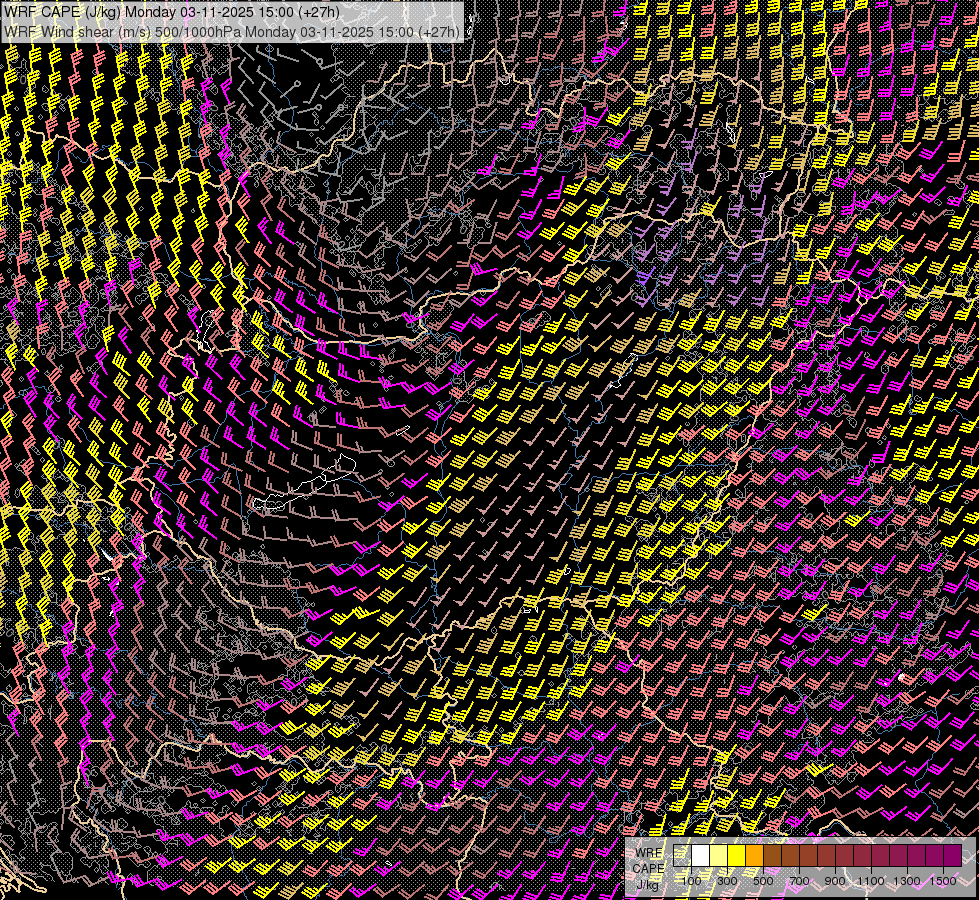The width and height of the screenshot is (979, 900).
Task: Click the 100 value on the legend scale
Action: coord(691,880)
